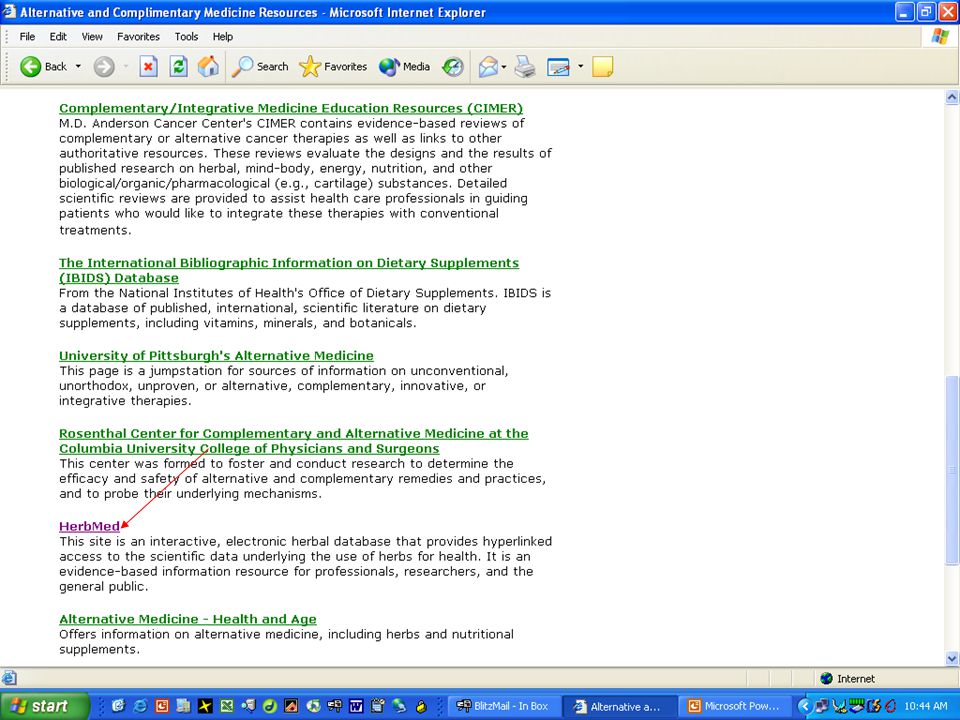Open the Favorites menu

point(138,37)
